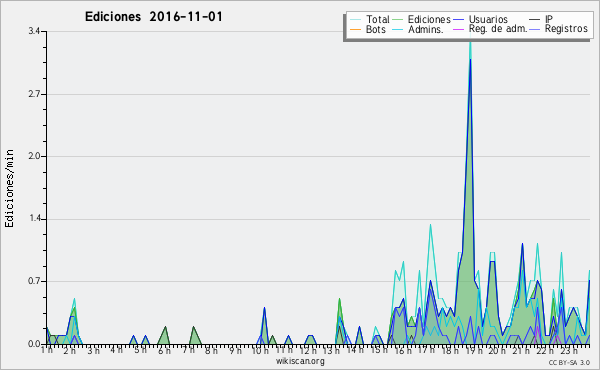The height and width of the screenshot is (370, 600).
Task: Select the 'Admins.' legend label
Action: click(x=426, y=29)
